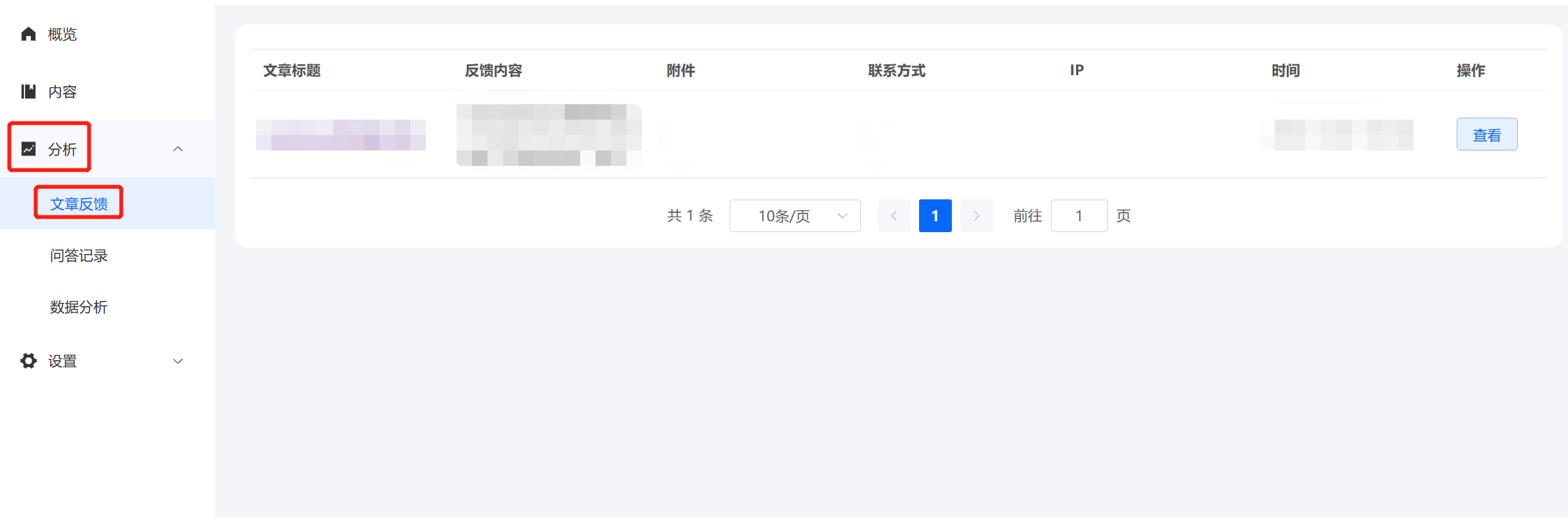1568x517 pixels.
Task: Go to the next page arrow
Action: [976, 216]
